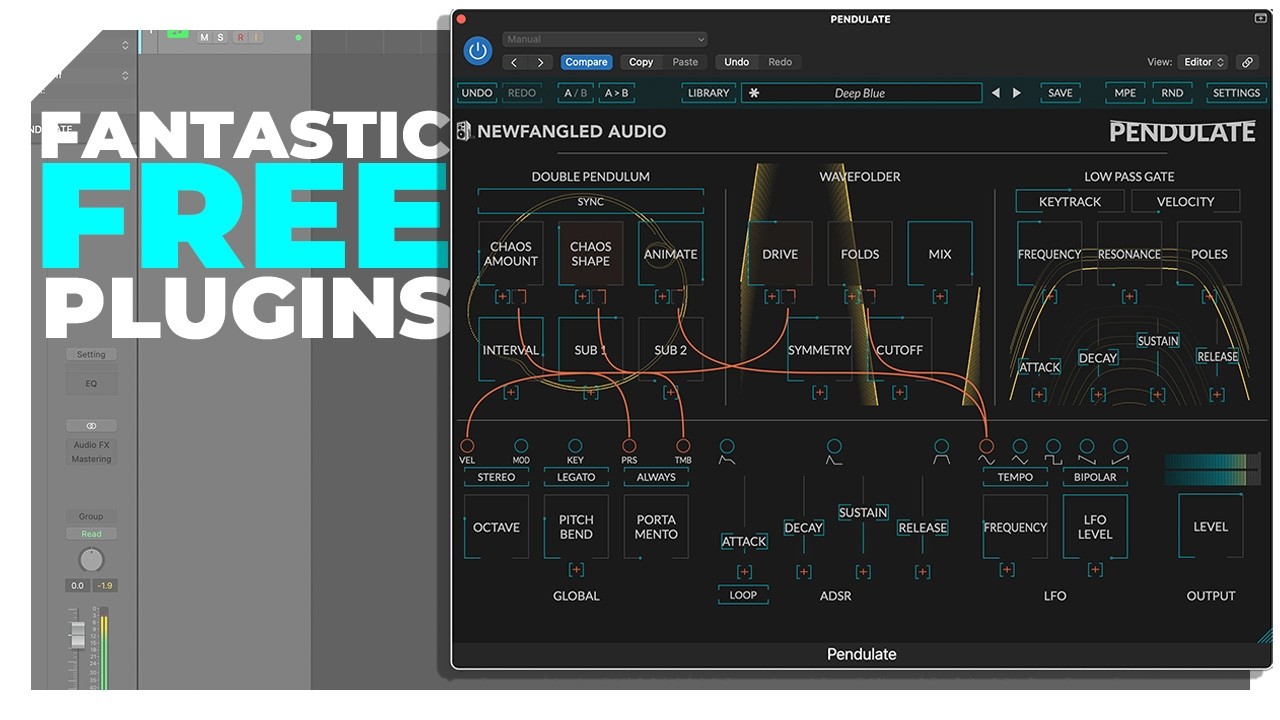This screenshot has height=720, width=1280.
Task: Select the MOD modulation source circle
Action: tap(521, 446)
